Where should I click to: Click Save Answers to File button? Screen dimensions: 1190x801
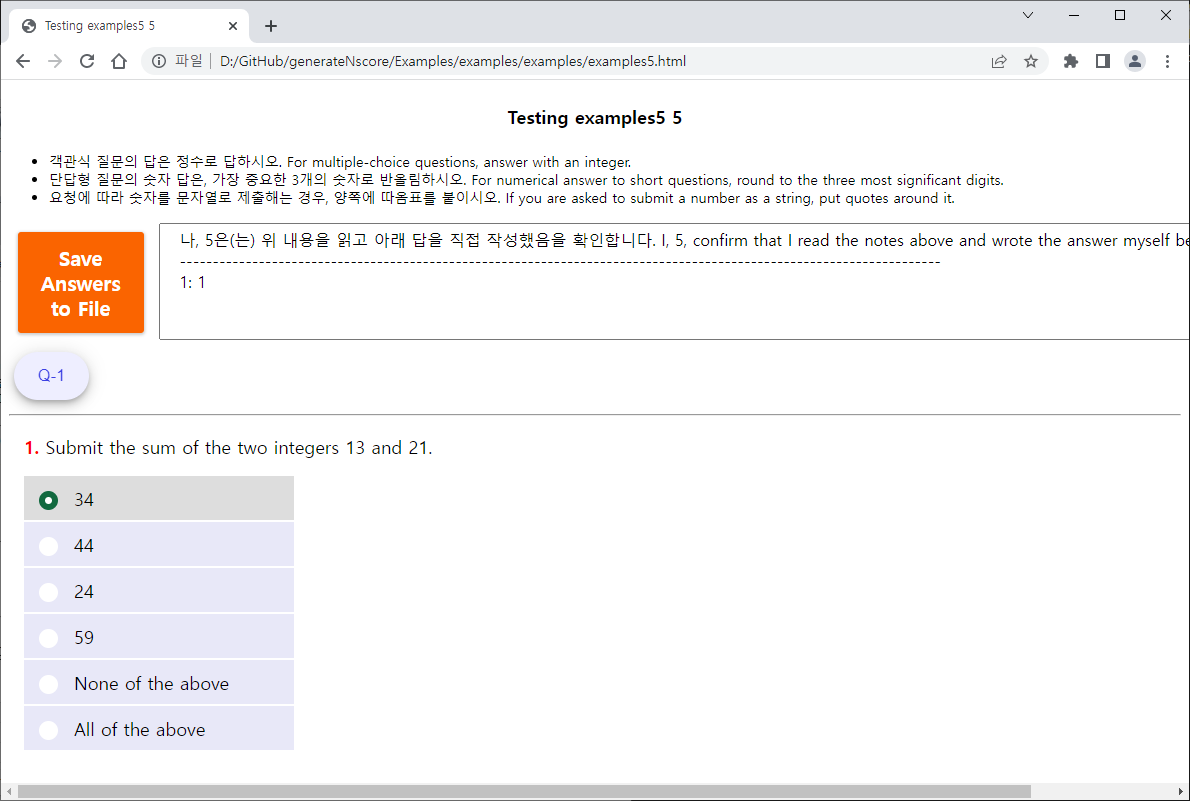click(x=81, y=282)
